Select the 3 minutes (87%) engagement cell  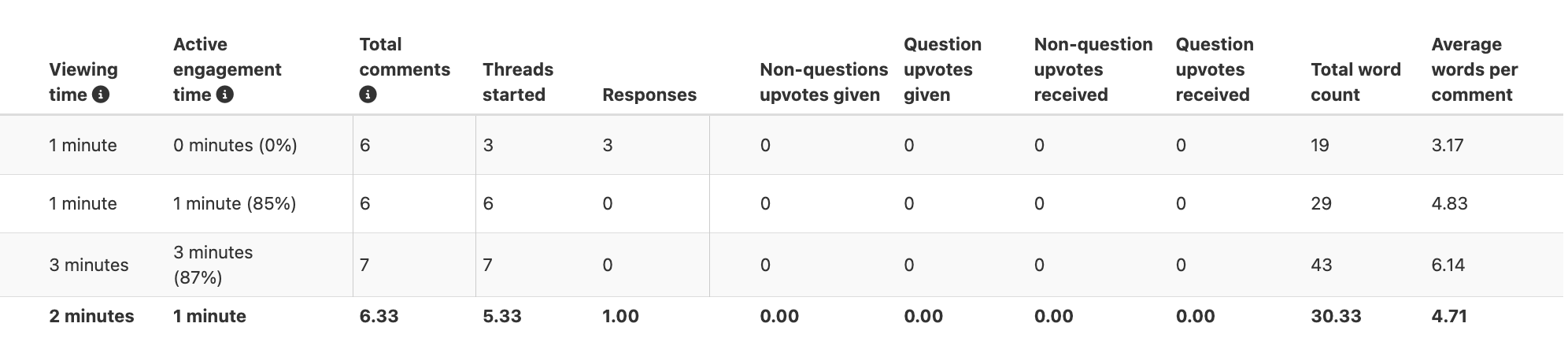pyautogui.click(x=213, y=265)
